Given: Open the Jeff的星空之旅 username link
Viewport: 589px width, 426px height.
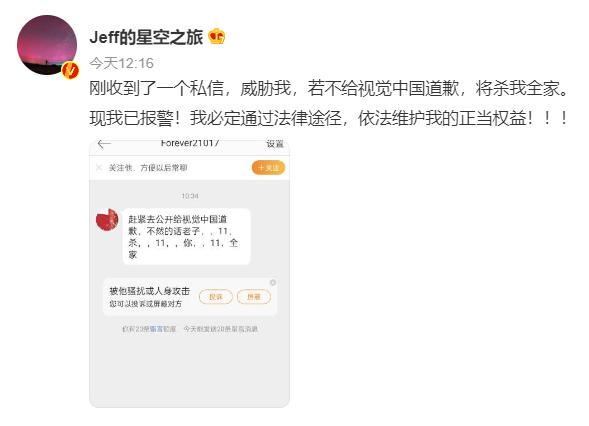Looking at the screenshot, I should point(146,37).
